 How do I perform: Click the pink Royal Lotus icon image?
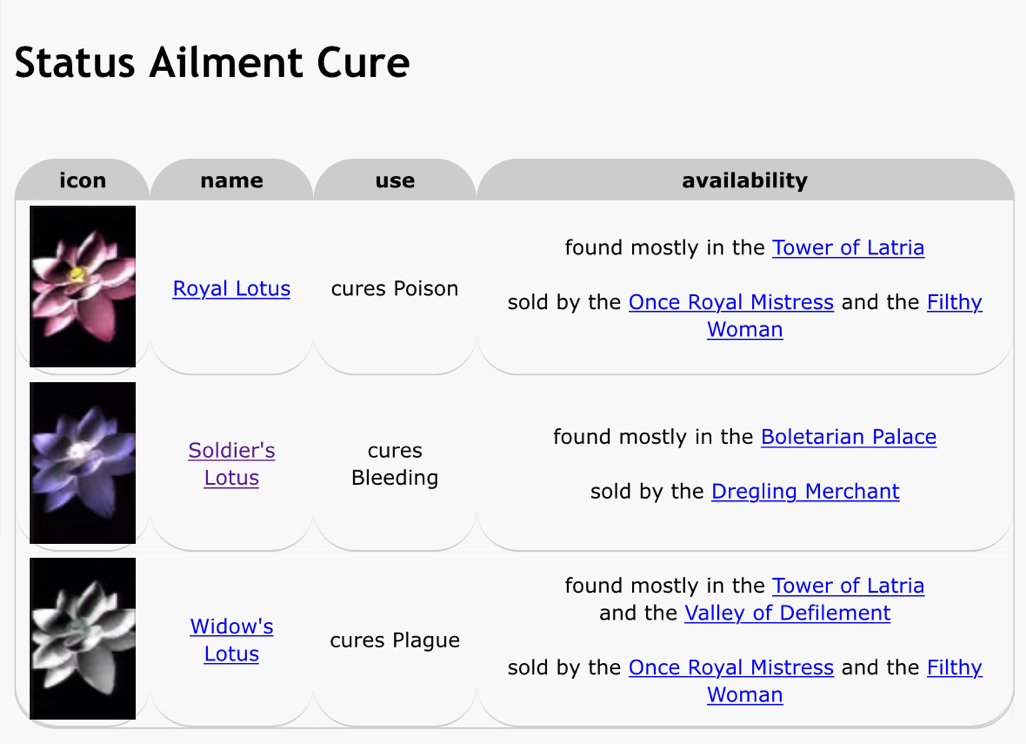click(82, 287)
